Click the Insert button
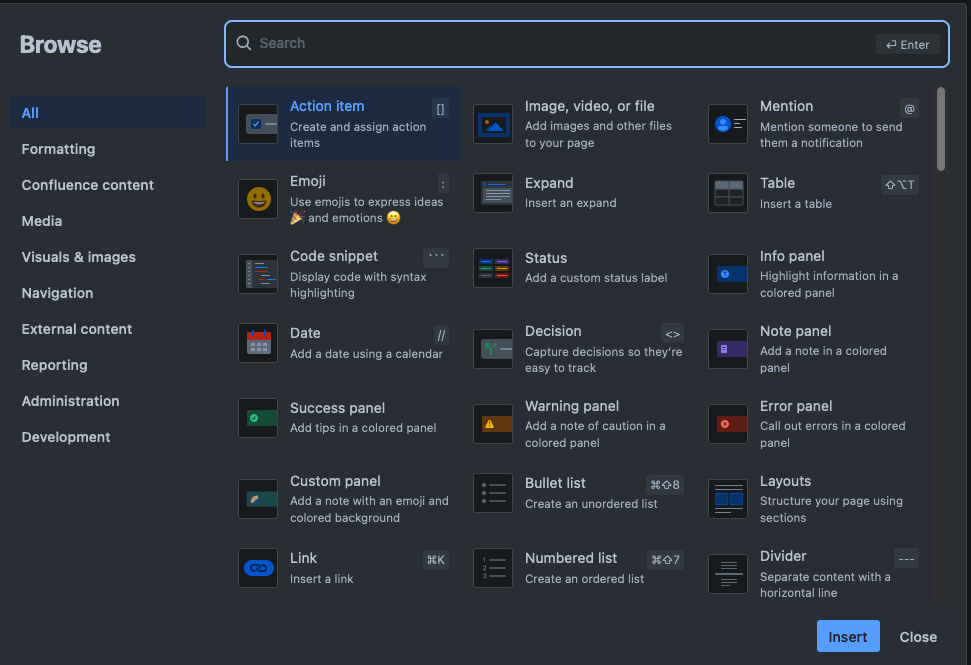 [x=847, y=636]
